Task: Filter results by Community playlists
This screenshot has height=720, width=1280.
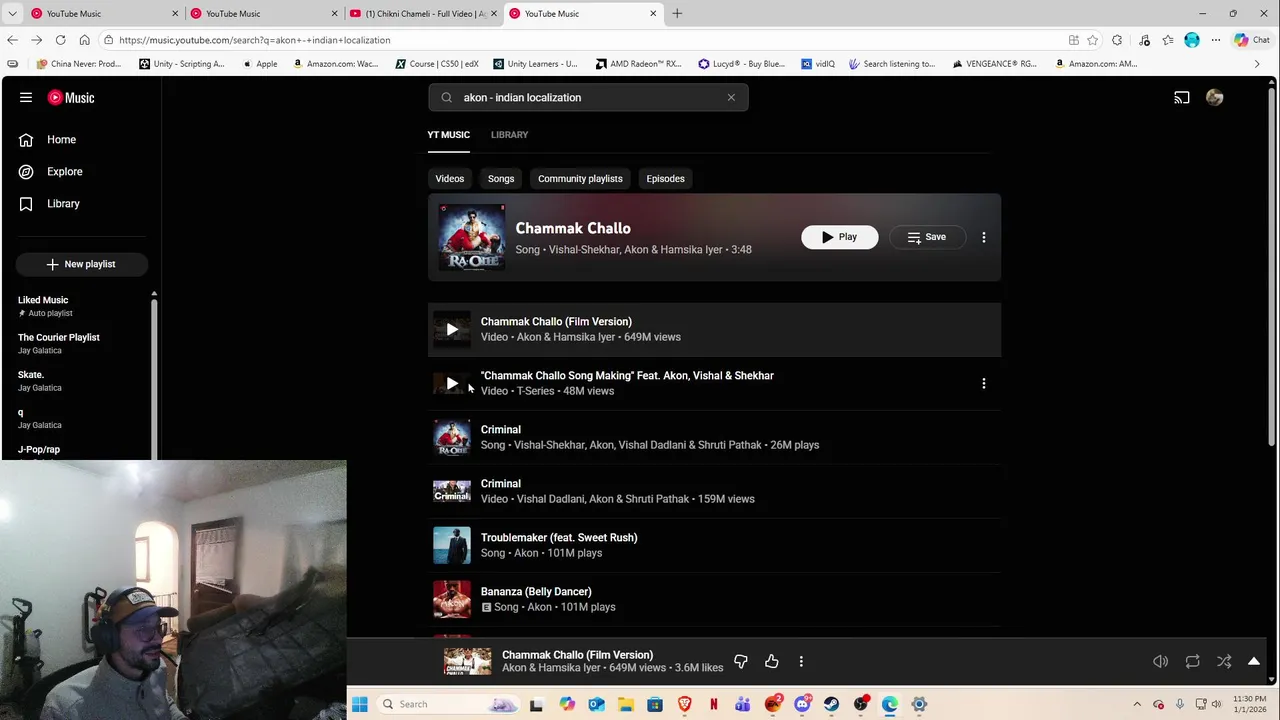Action: (x=580, y=178)
